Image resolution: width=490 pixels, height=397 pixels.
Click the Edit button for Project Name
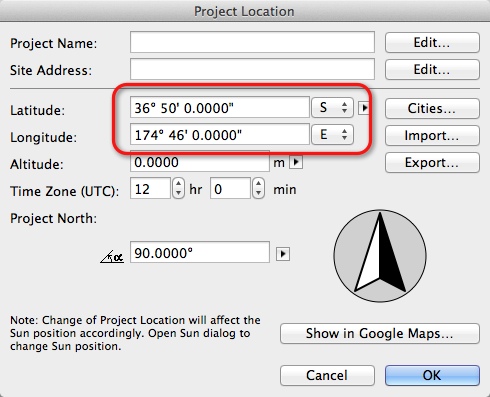pyautogui.click(x=432, y=43)
